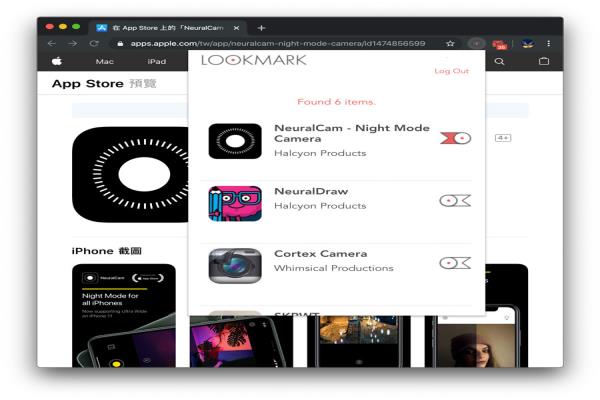Click Whimsical Productions developer name
The image size is (600, 400).
[334, 268]
